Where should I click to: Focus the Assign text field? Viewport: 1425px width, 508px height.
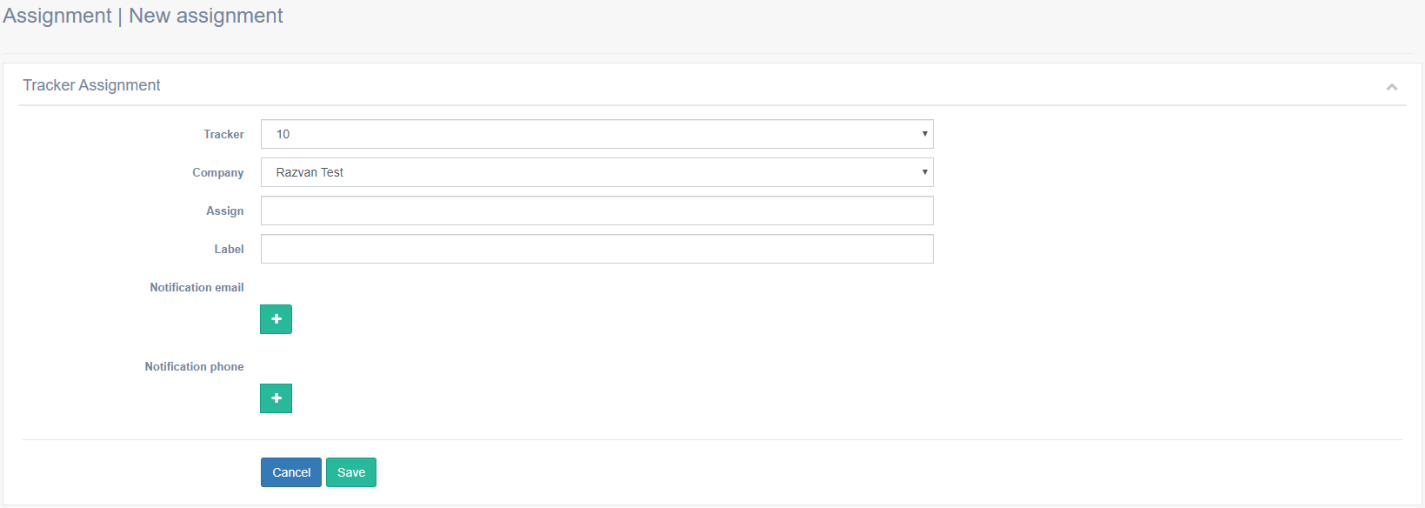[596, 211]
